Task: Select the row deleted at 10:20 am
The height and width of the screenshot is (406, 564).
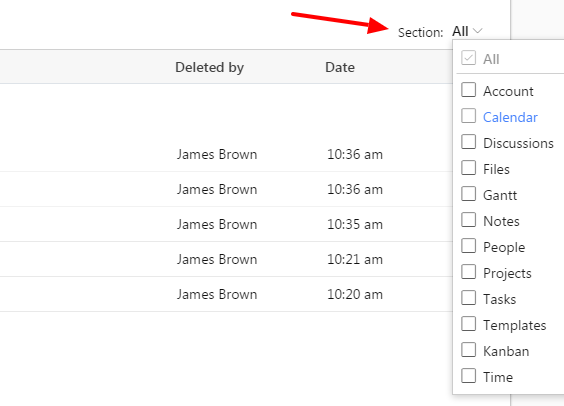Action: pyautogui.click(x=226, y=294)
